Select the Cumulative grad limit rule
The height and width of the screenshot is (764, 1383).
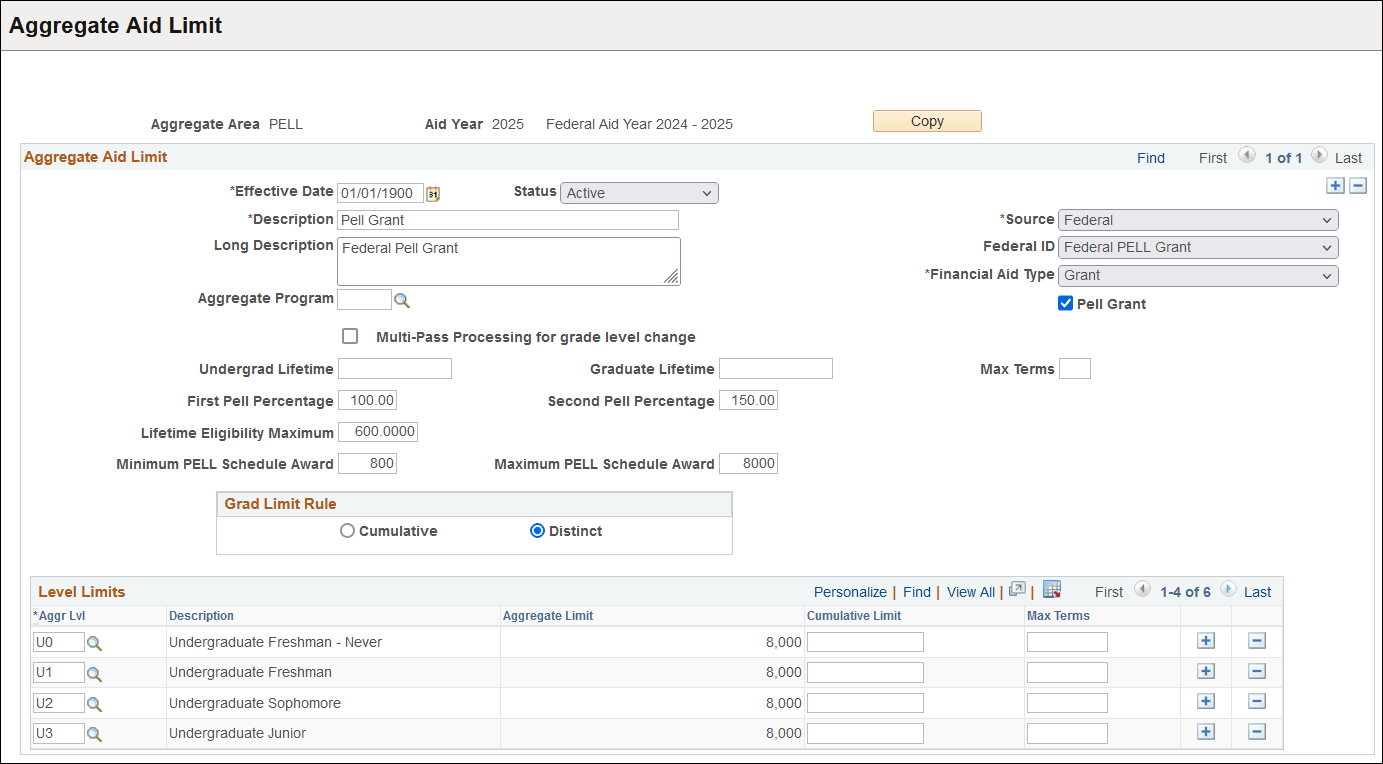click(x=347, y=530)
